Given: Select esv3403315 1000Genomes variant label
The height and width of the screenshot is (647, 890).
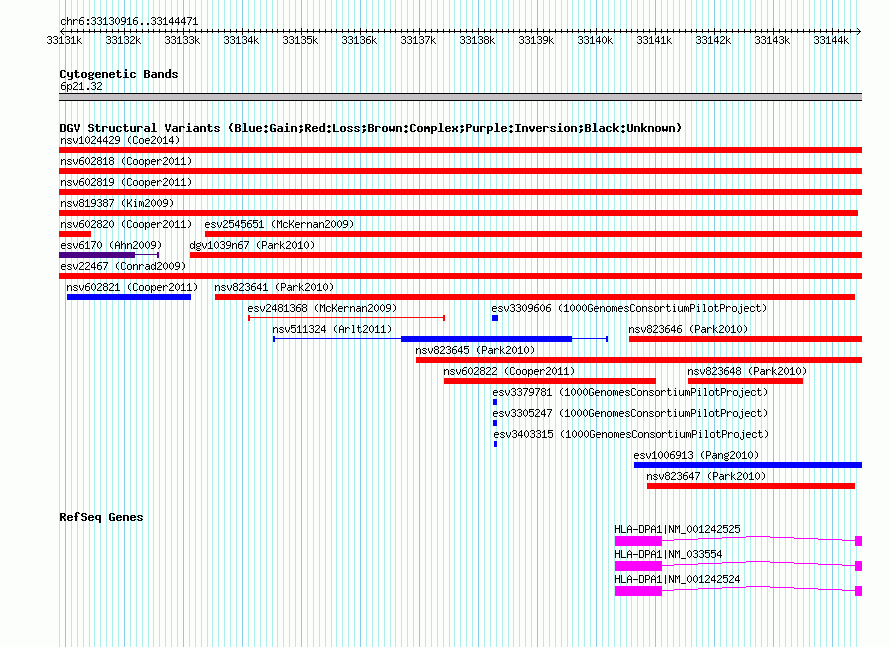Looking at the screenshot, I should pos(631,434).
